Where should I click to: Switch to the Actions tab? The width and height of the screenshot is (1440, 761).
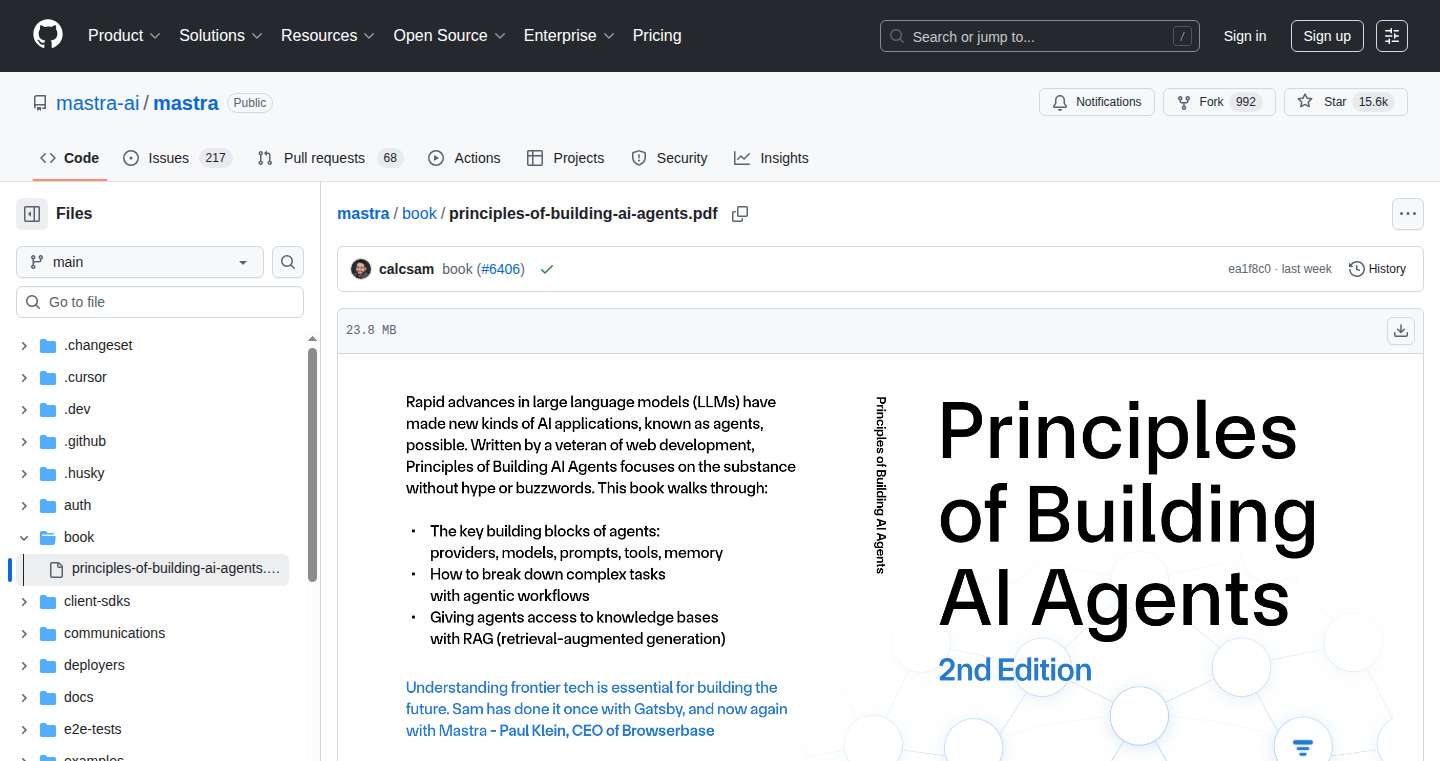coord(464,158)
